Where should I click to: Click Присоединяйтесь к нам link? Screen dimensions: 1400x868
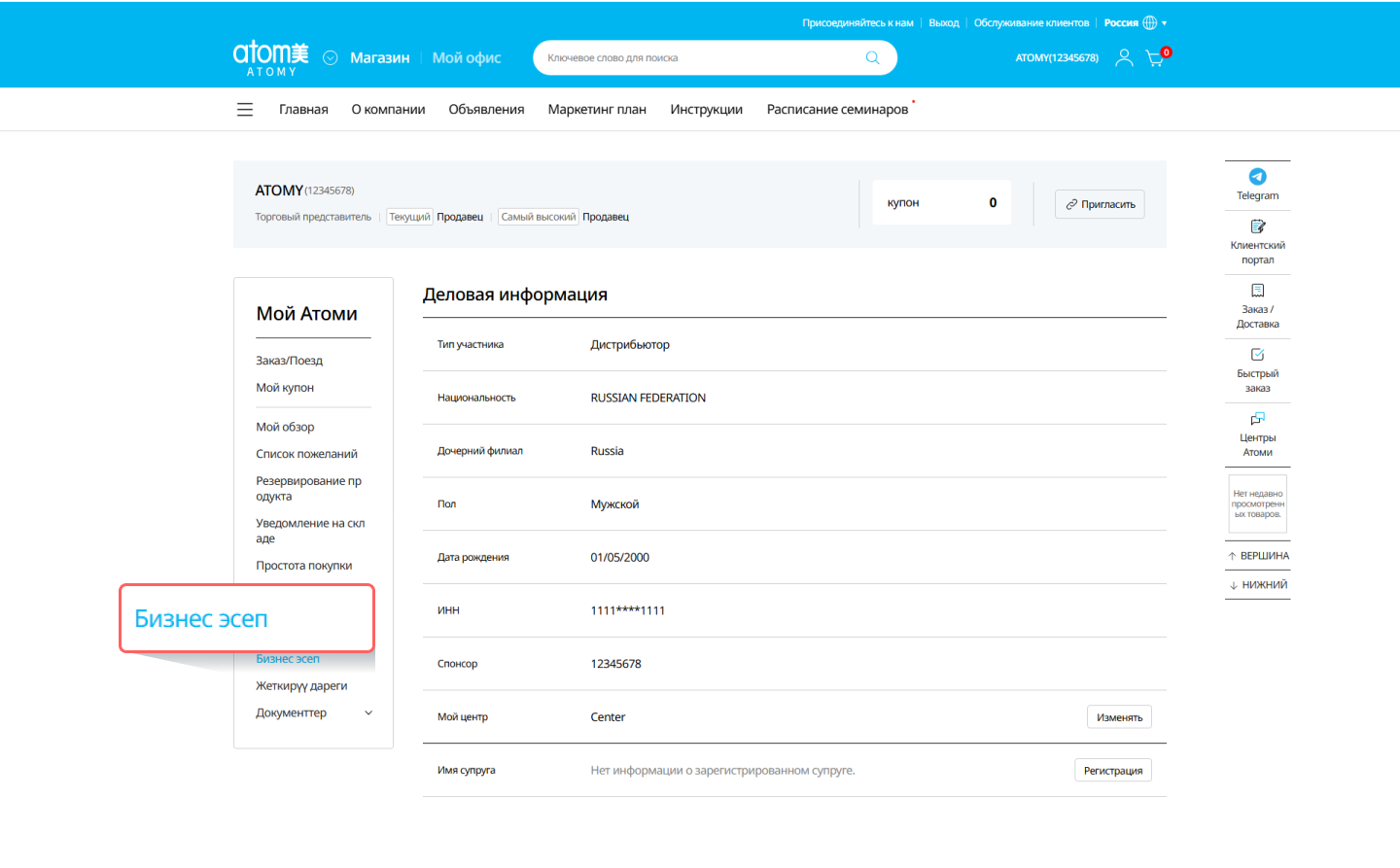857,22
